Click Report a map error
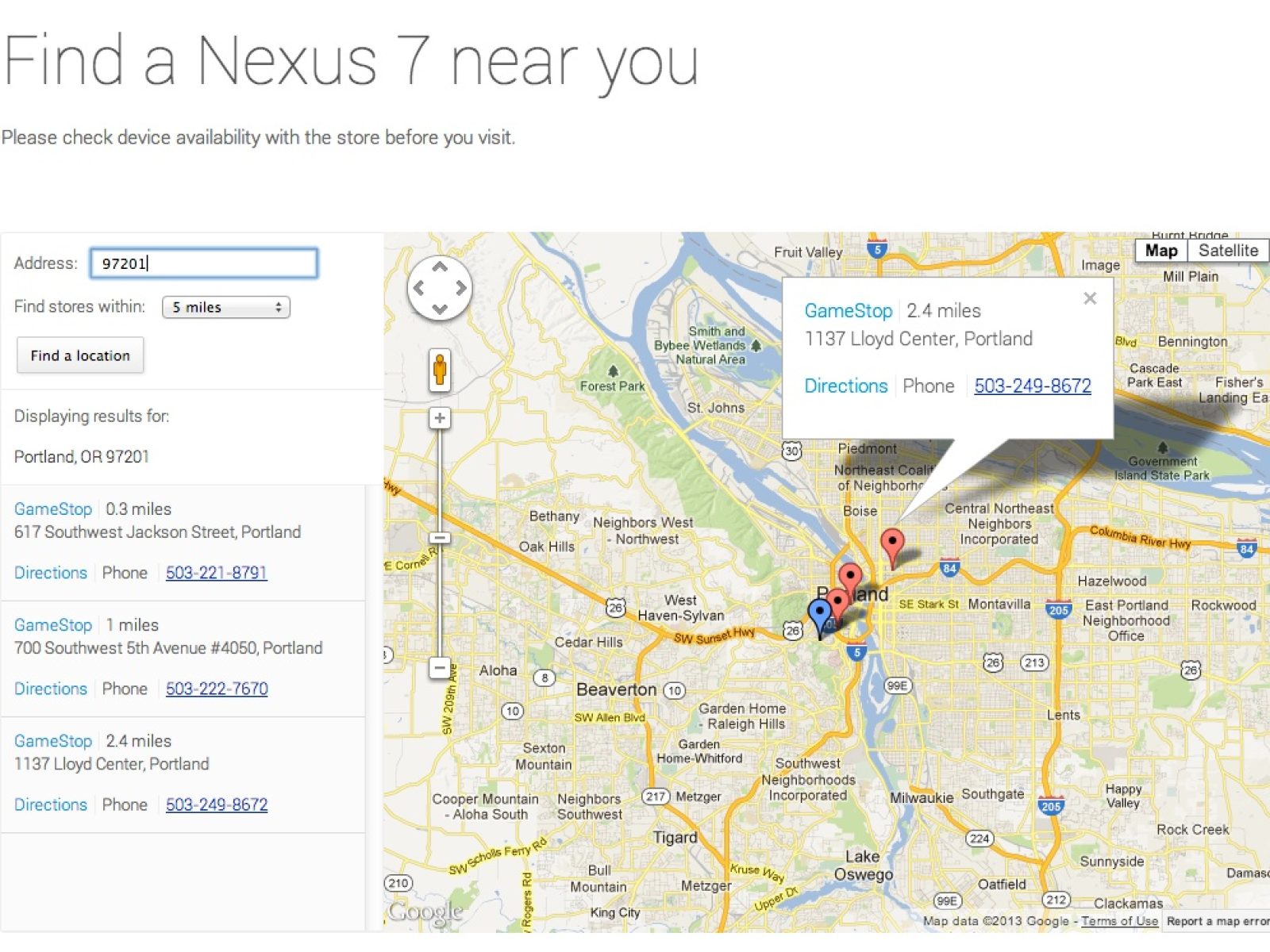Screen dimensions: 1270x952 (1218, 921)
